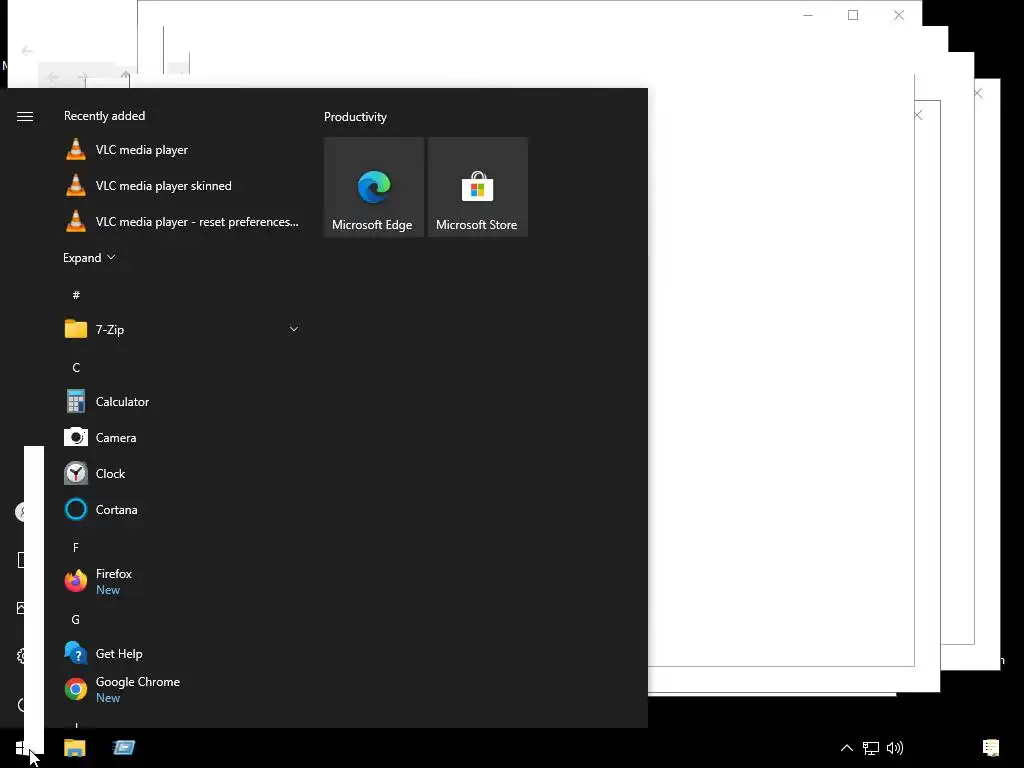1024x768 pixels.
Task: Open Calculator app
Action: pyautogui.click(x=182, y=402)
